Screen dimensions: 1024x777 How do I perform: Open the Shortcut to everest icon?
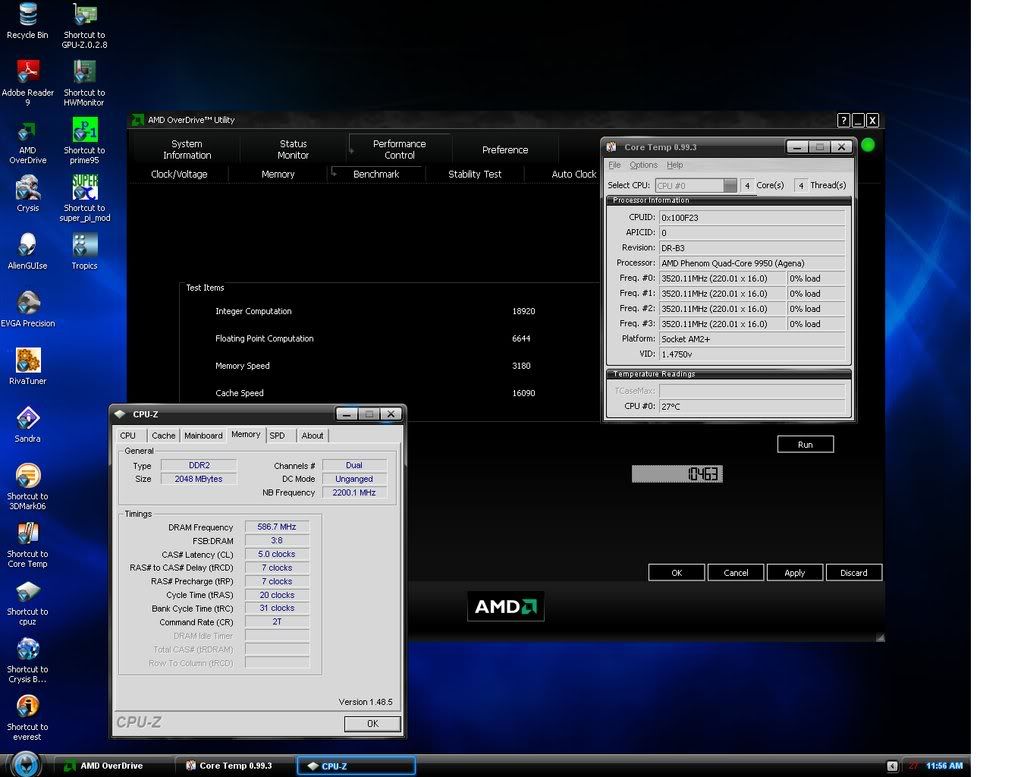point(27,718)
